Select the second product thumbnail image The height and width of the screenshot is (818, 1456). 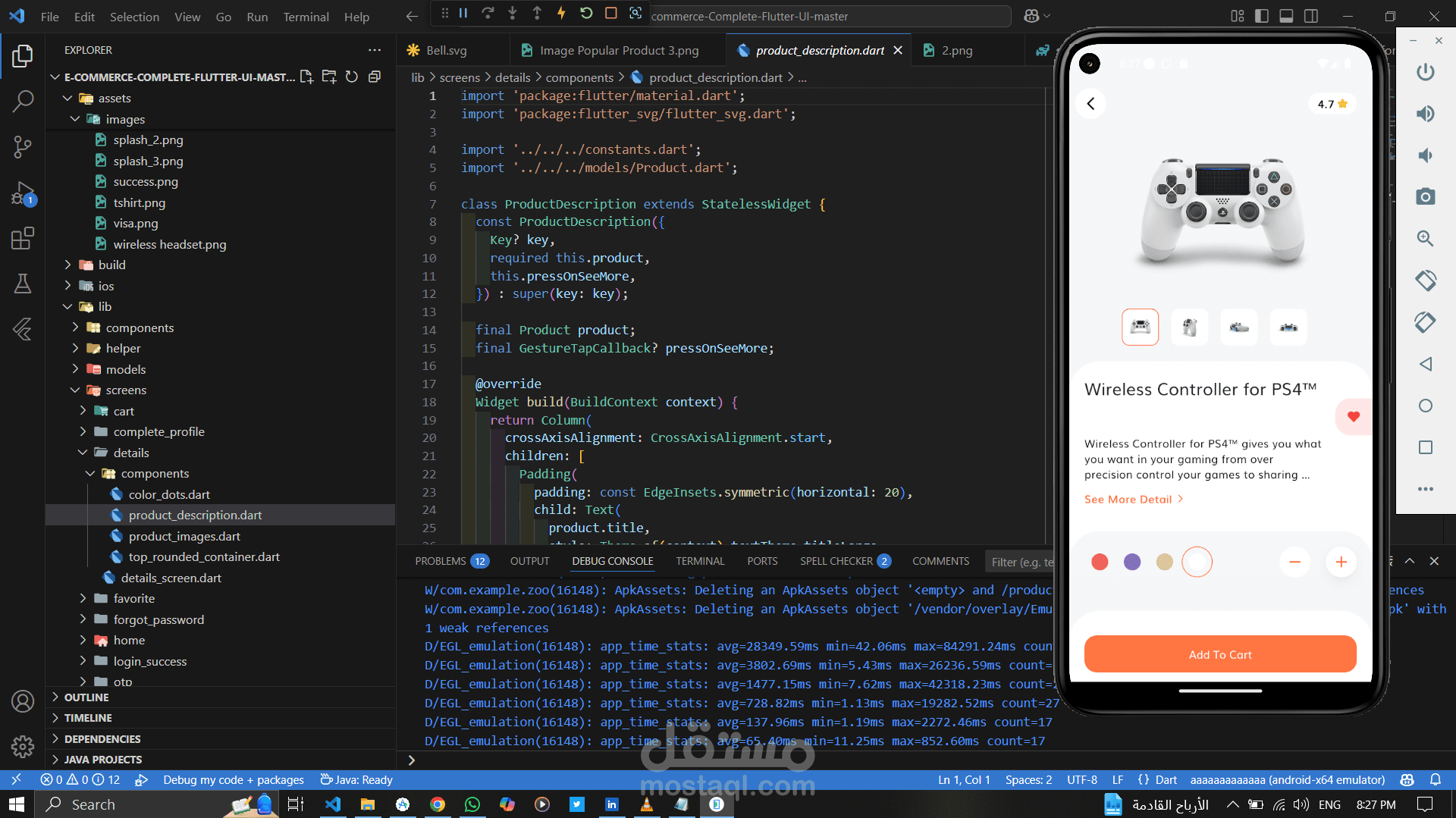1190,328
